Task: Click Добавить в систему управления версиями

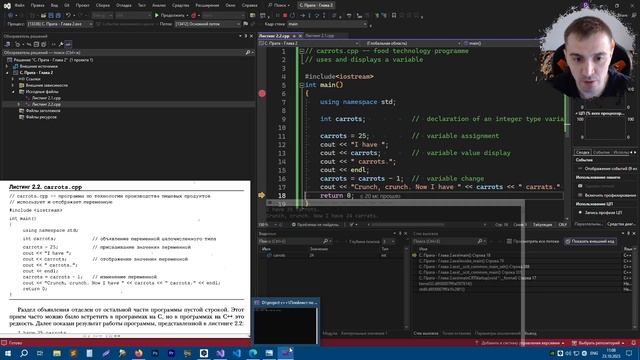Action: [520, 343]
